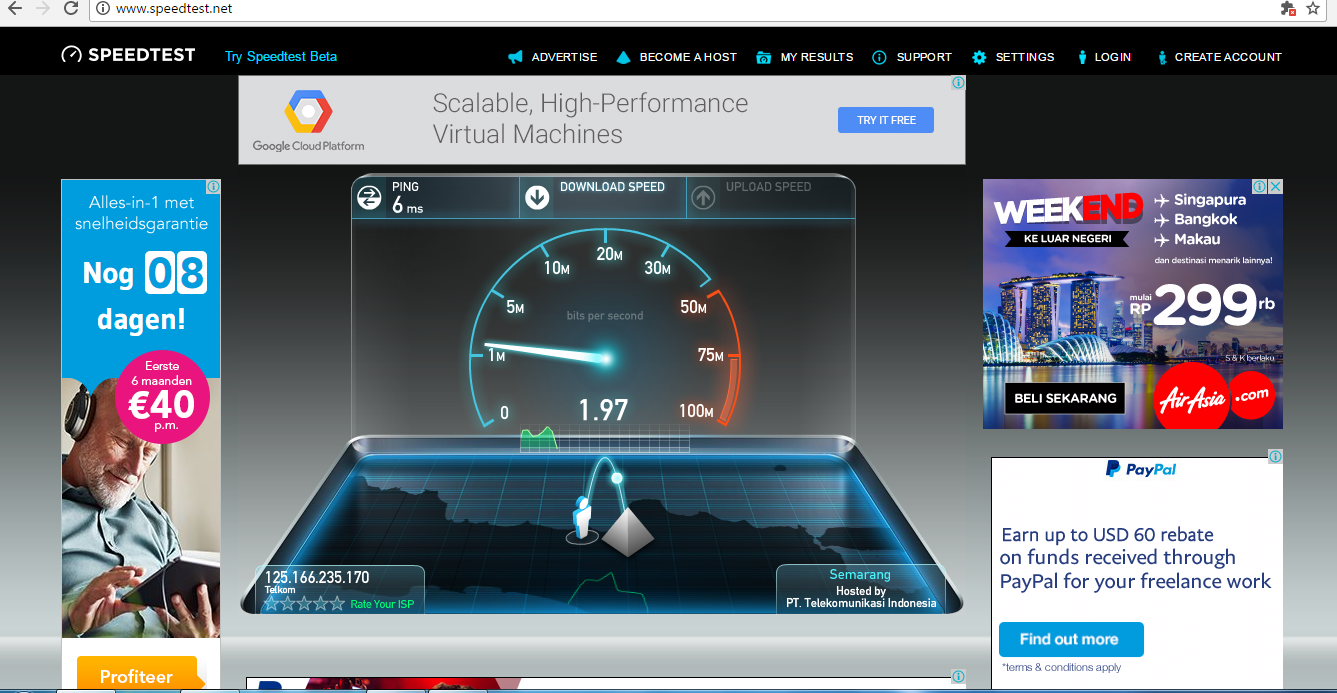Viewport: 1337px width, 693px height.
Task: Click the WEEKEND heading in AirAsia ad
Action: tap(1068, 210)
